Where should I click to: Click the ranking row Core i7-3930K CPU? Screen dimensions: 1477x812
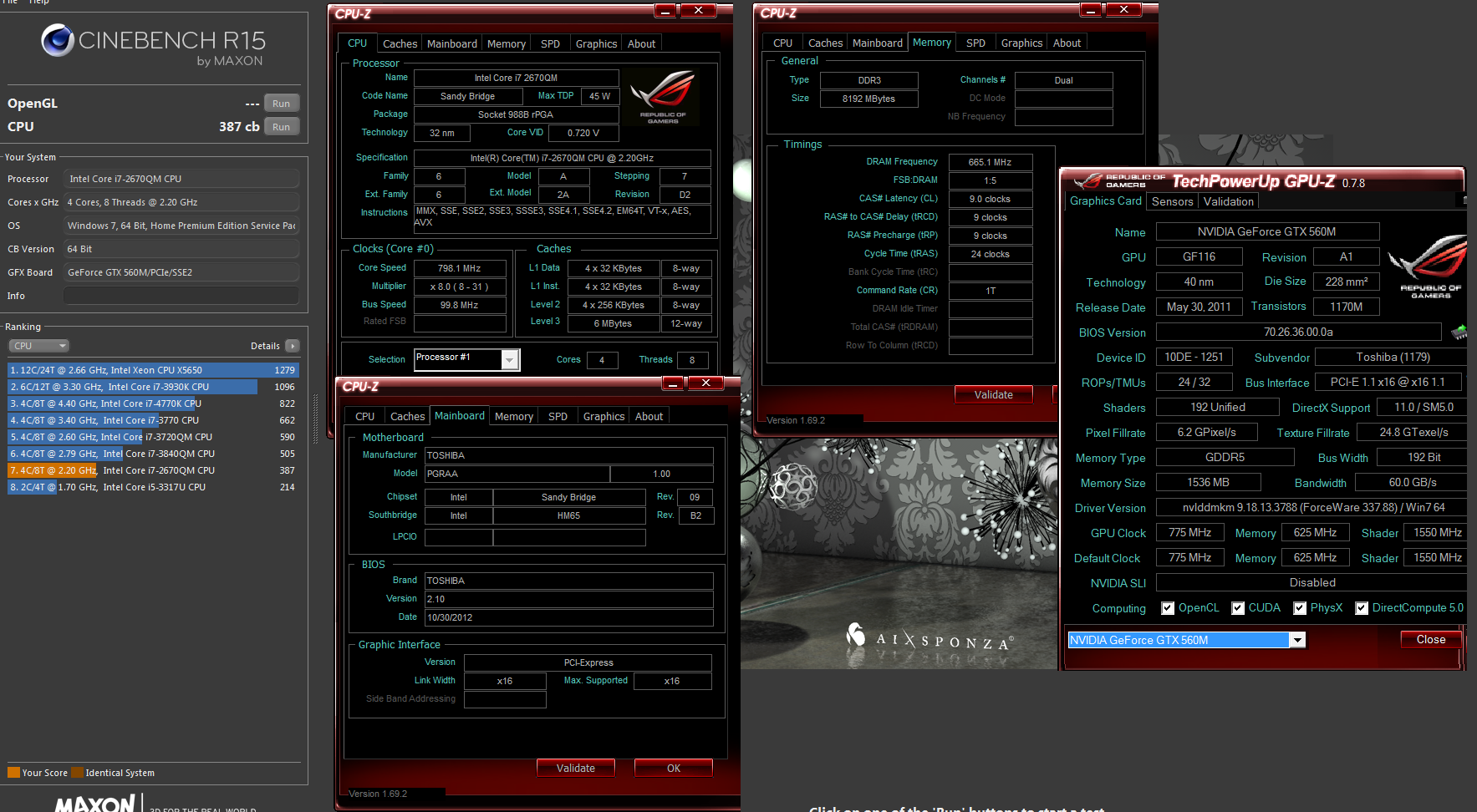pyautogui.click(x=153, y=387)
